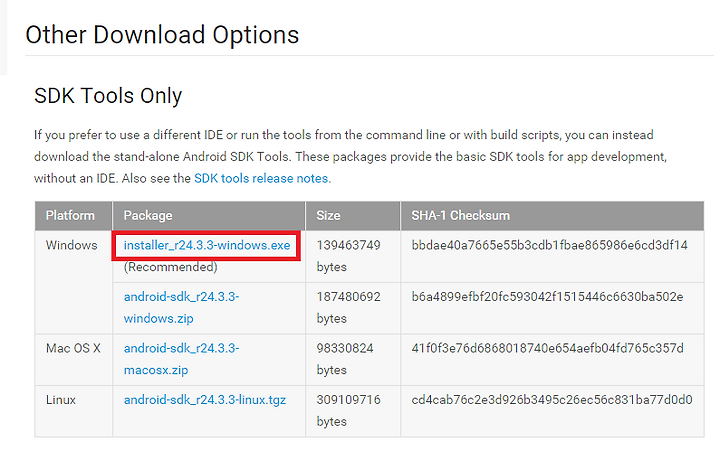The image size is (720, 451).
Task: Select checksum starting with 41f0f3e76d68
Action: pos(547,348)
